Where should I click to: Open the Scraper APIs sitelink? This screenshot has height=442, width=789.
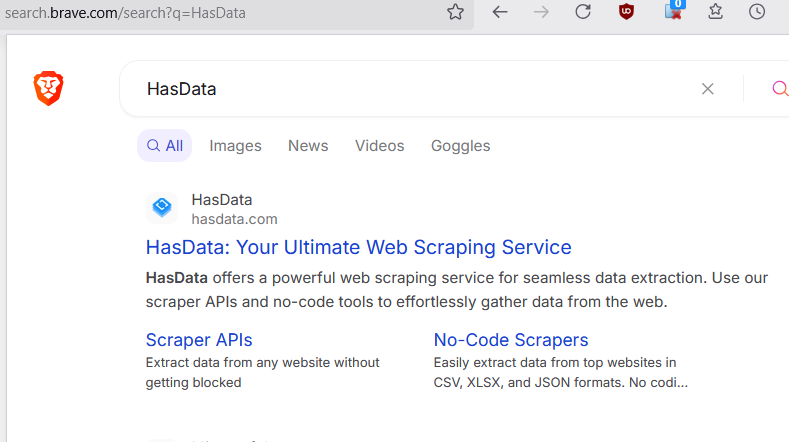tap(199, 340)
